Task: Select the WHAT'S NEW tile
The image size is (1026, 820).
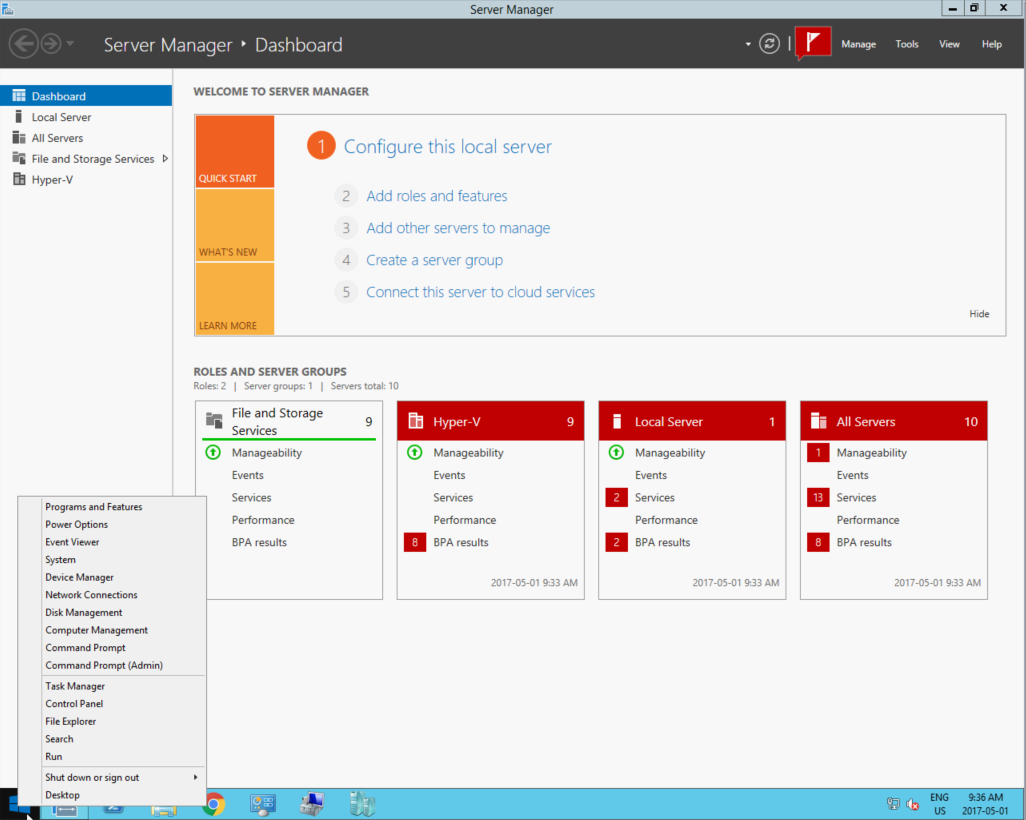Action: pos(235,226)
